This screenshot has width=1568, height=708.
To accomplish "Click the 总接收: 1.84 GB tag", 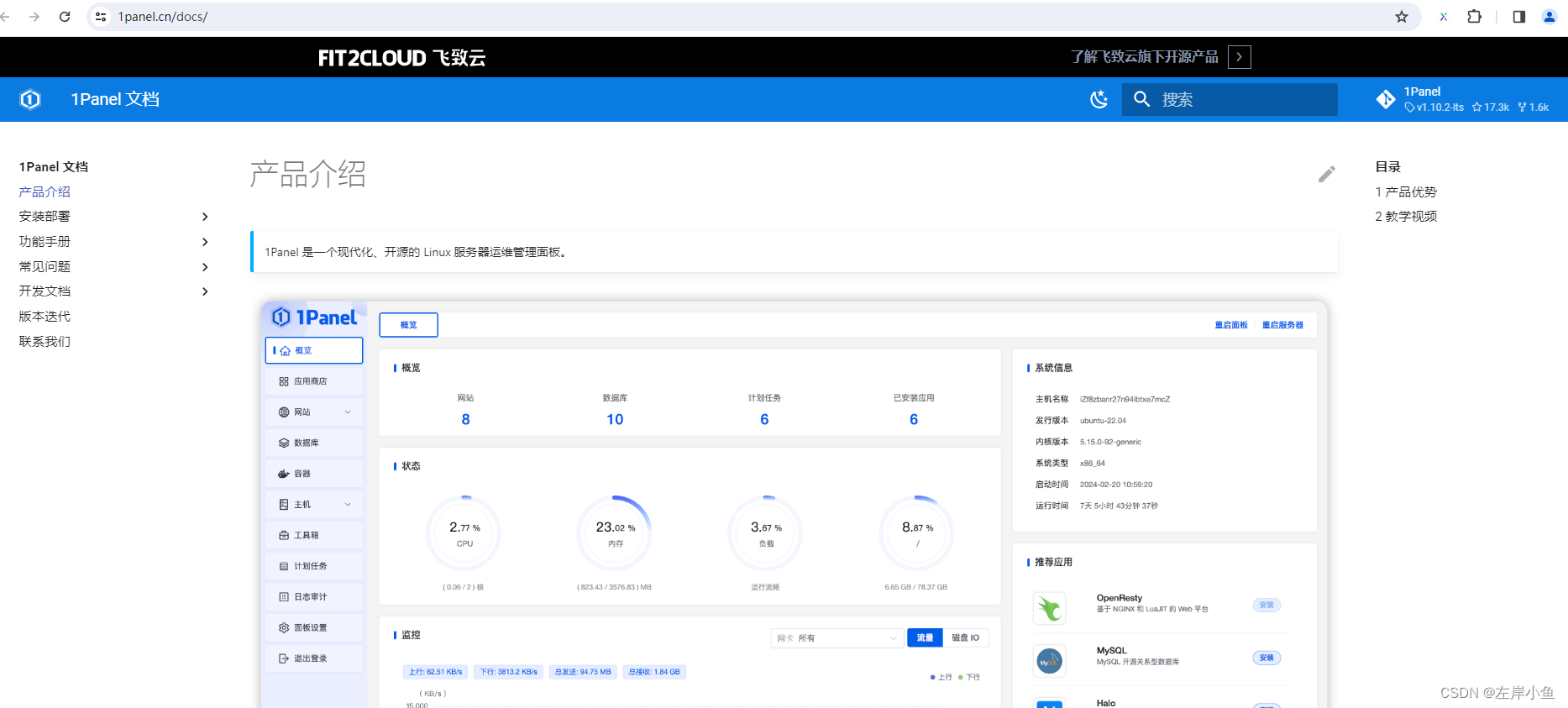I will pyautogui.click(x=654, y=672).
